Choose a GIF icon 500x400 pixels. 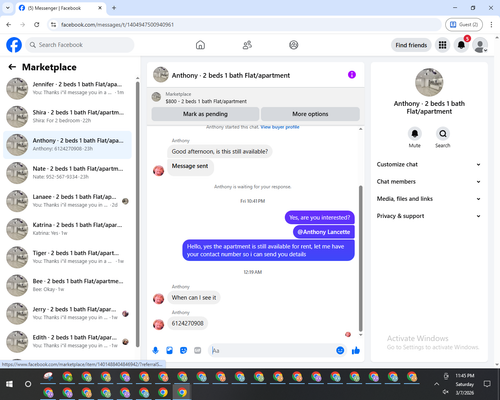click(198, 350)
